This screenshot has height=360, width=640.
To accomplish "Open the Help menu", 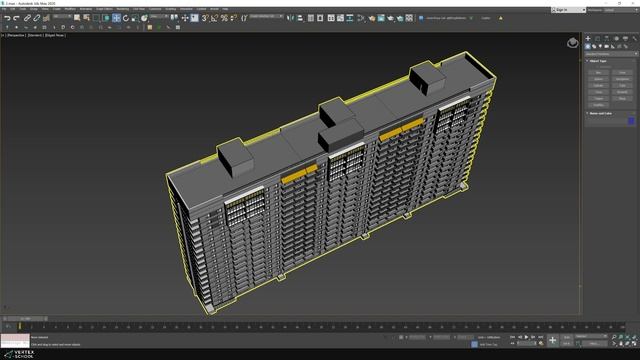I will [x=225, y=9].
